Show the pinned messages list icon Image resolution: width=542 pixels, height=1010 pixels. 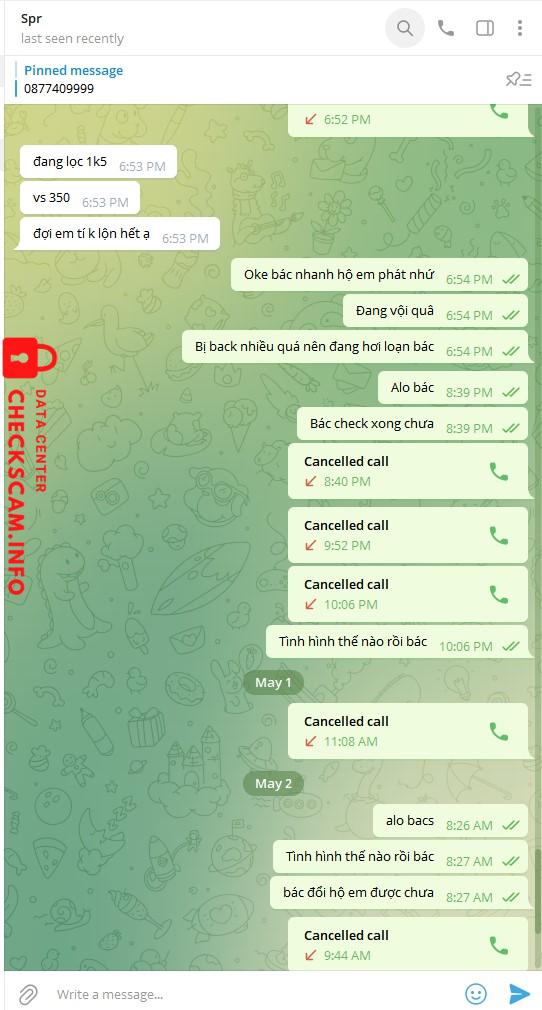(518, 79)
